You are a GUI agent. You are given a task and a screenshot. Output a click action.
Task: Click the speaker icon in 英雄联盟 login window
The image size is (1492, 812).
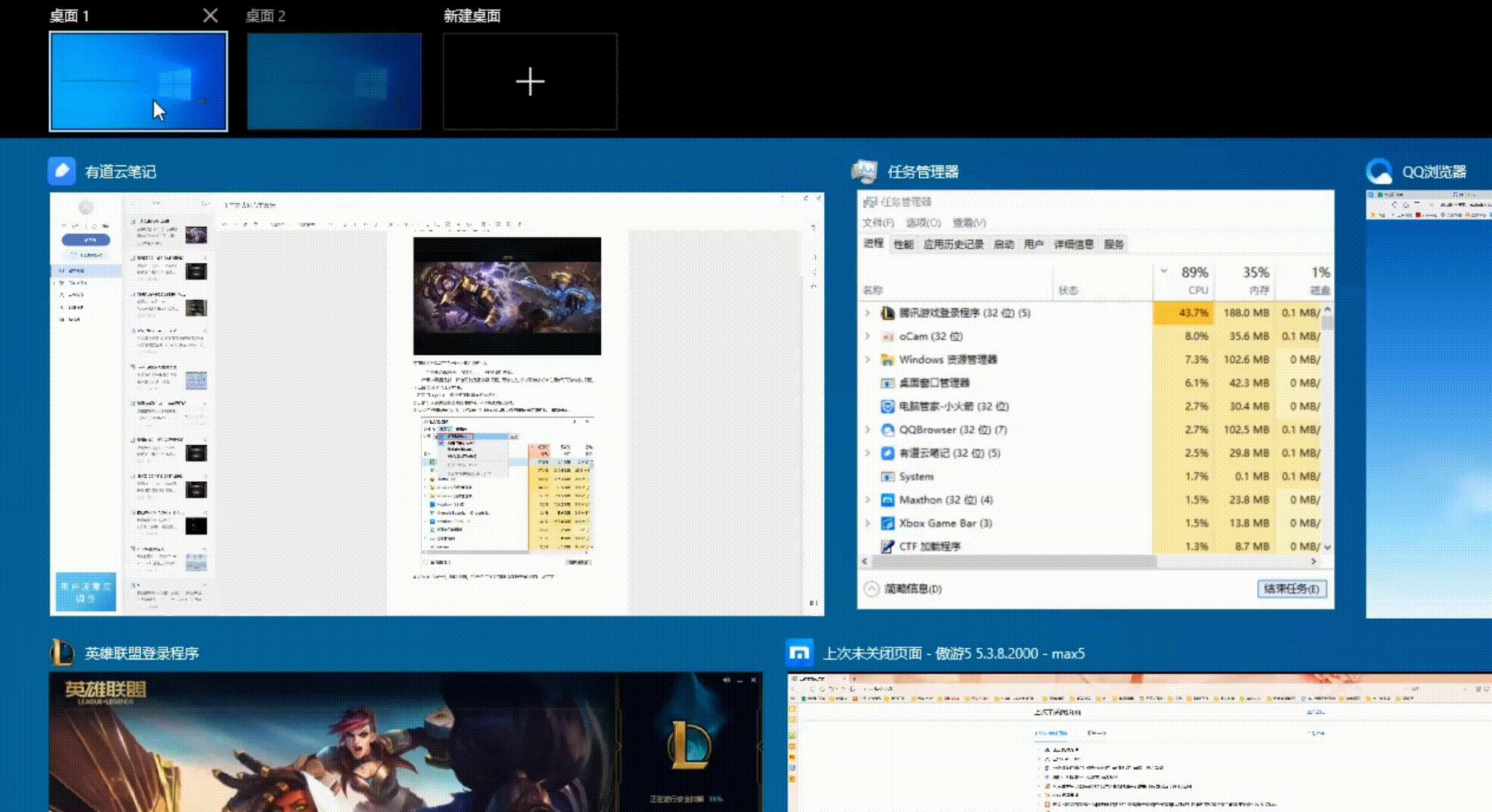[726, 680]
